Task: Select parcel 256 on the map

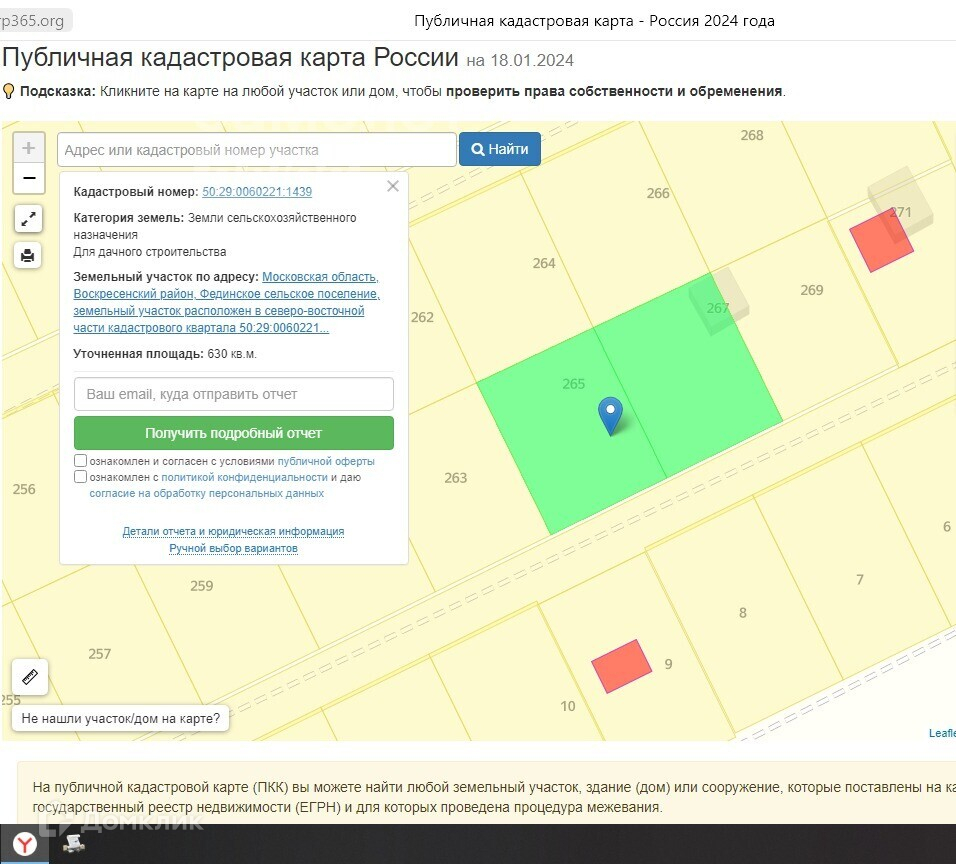Action: 24,489
